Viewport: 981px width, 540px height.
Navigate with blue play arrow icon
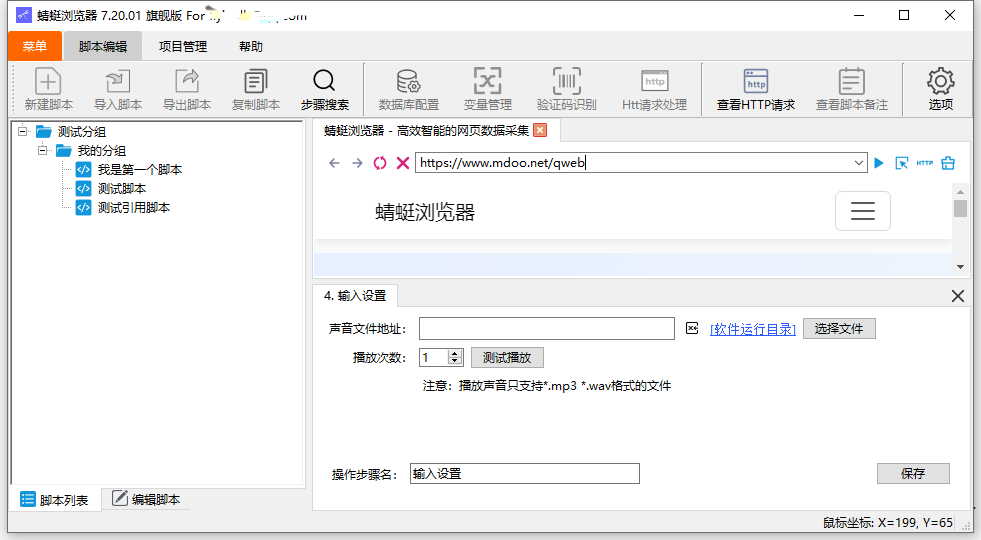879,163
